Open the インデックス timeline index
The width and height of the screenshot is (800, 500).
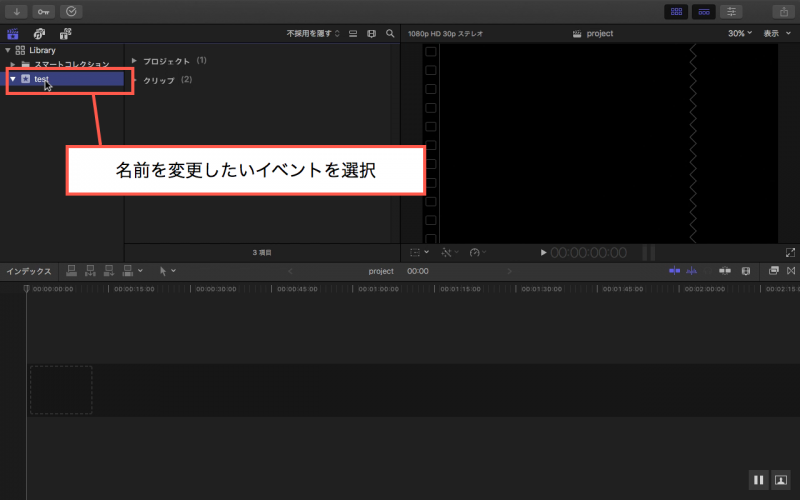click(29, 271)
